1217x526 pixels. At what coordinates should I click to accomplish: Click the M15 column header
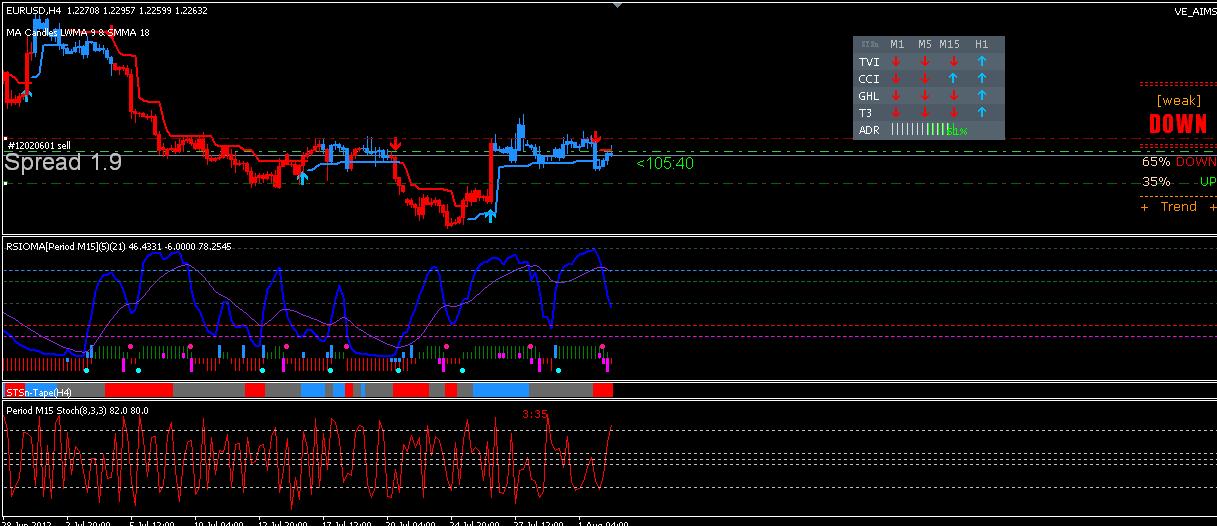[x=950, y=44]
